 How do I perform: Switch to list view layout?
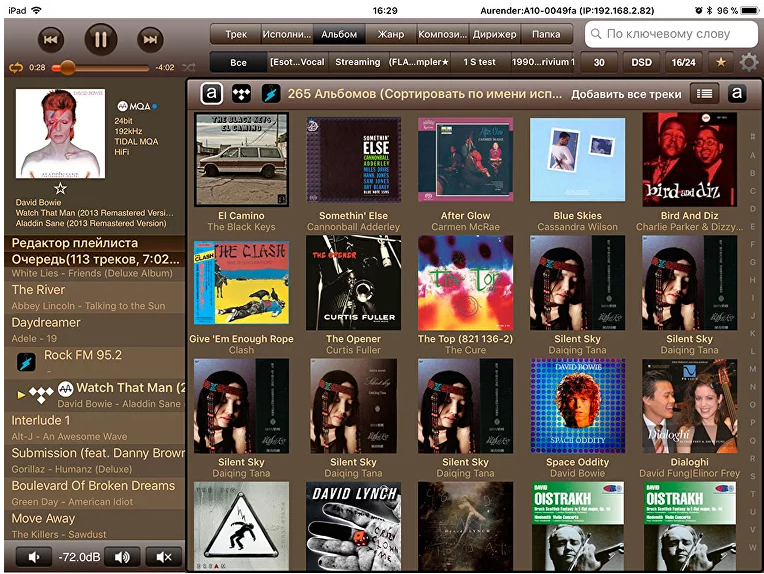tap(706, 94)
